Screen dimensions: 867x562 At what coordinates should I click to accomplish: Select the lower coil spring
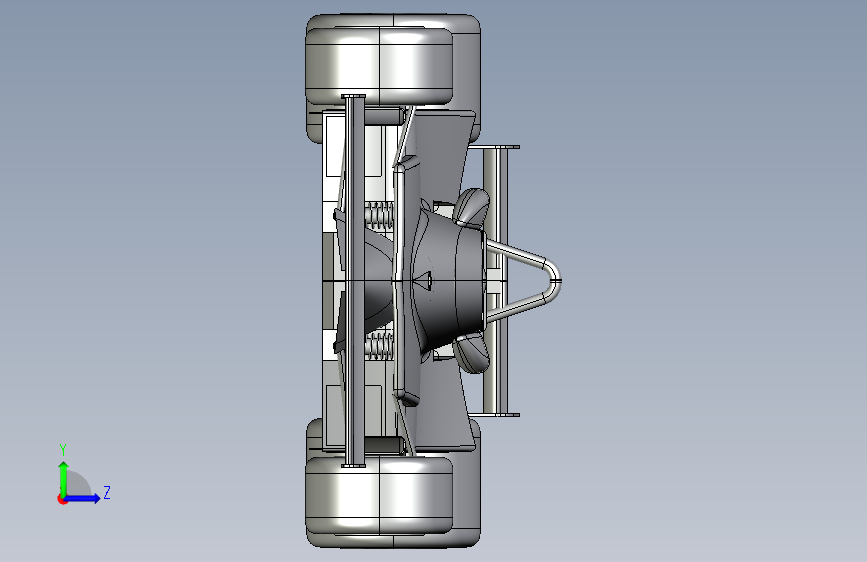pyautogui.click(x=379, y=346)
